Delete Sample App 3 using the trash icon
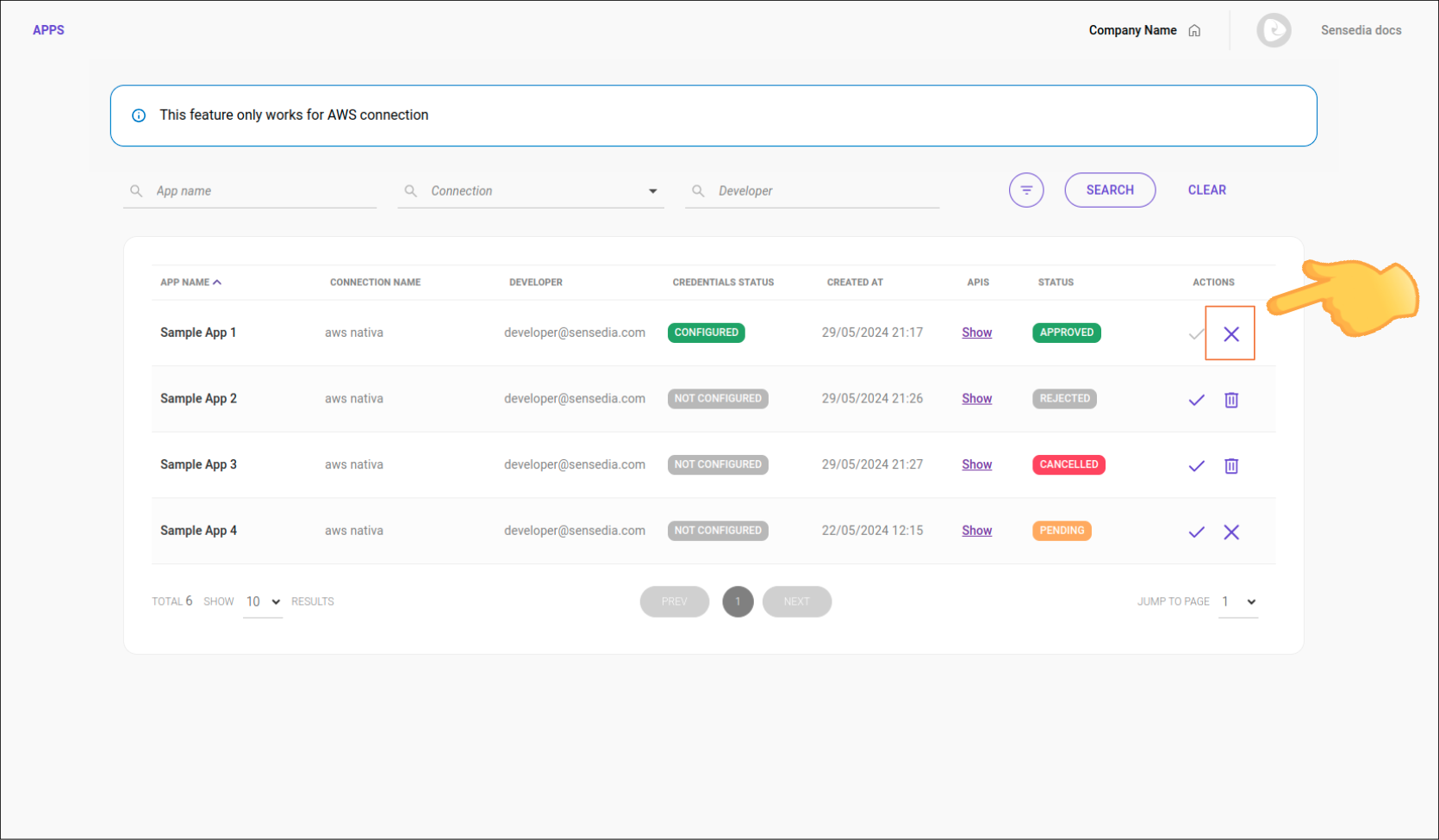Viewport: 1439px width, 840px height. tap(1231, 465)
